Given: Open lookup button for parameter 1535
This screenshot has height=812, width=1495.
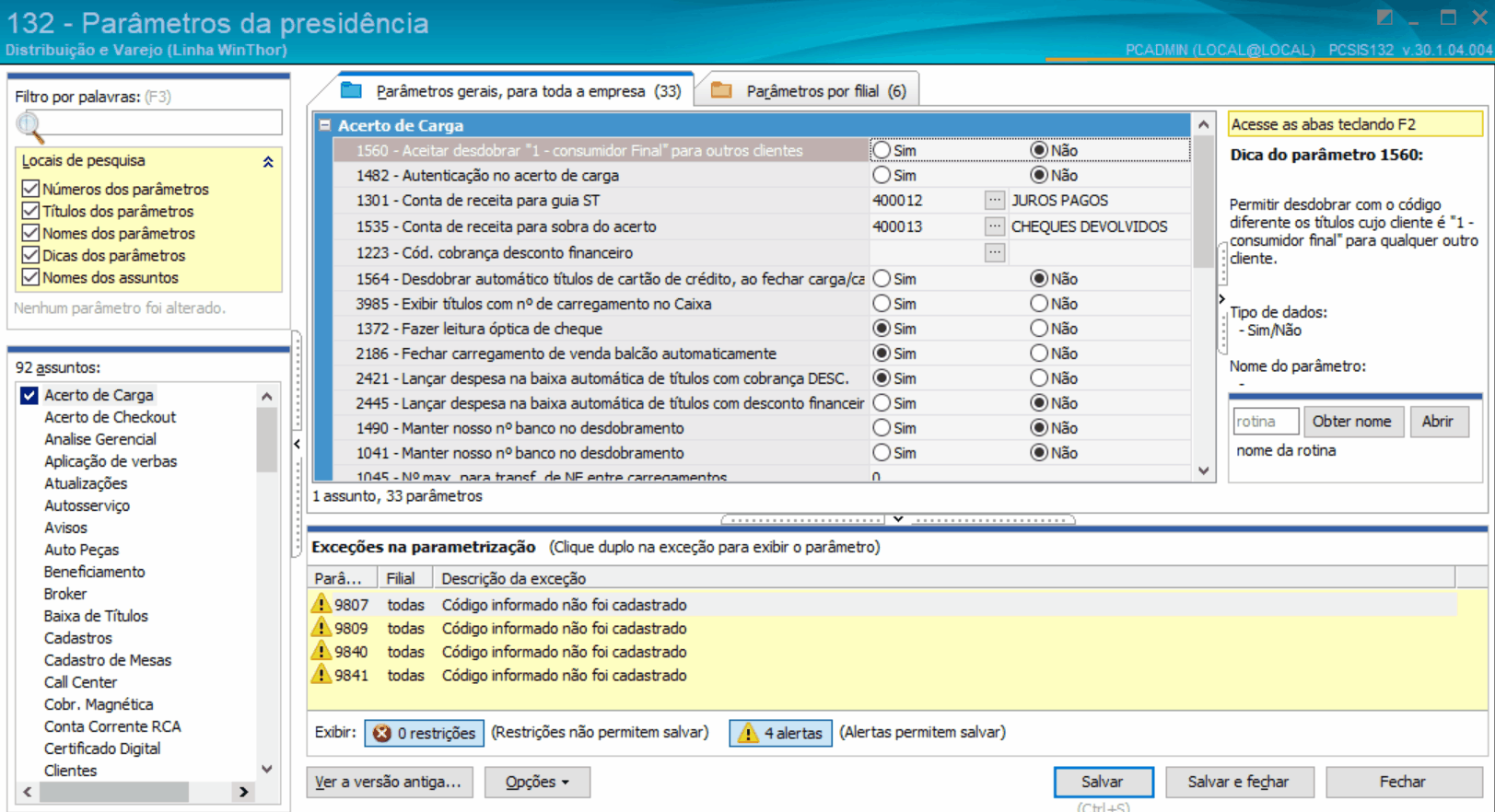Looking at the screenshot, I should click(x=995, y=226).
